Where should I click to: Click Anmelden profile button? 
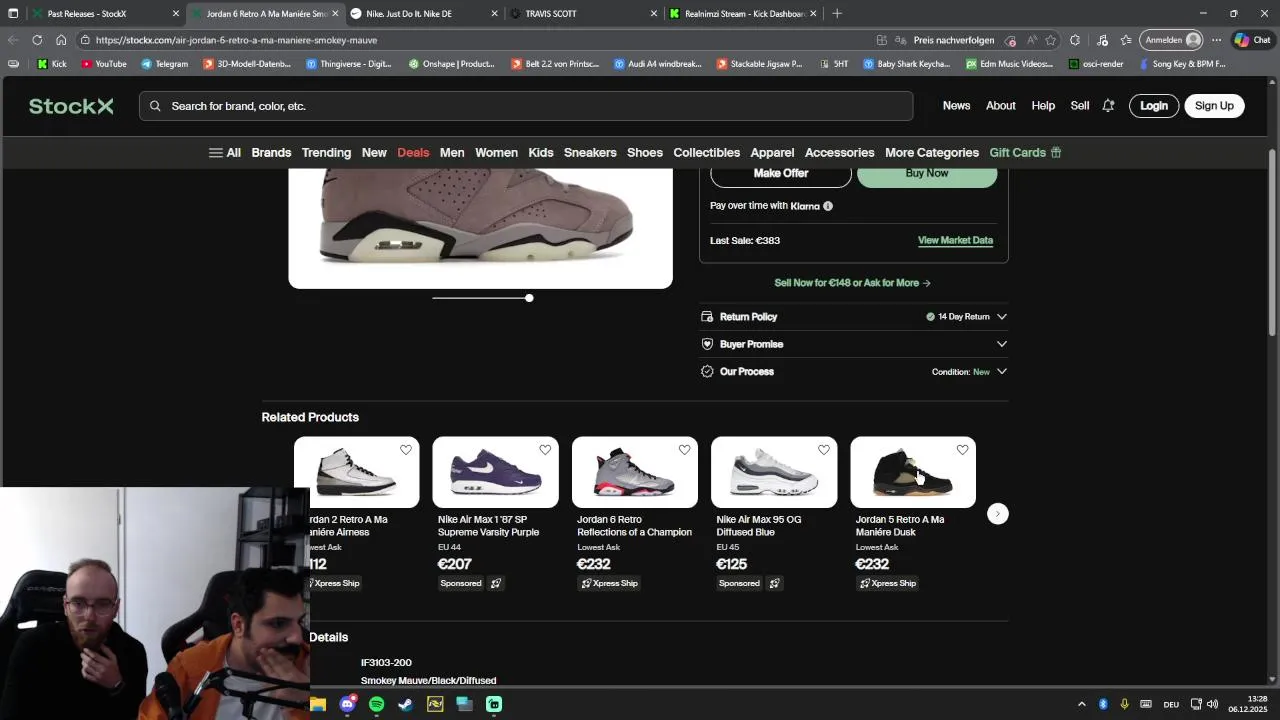[1172, 40]
